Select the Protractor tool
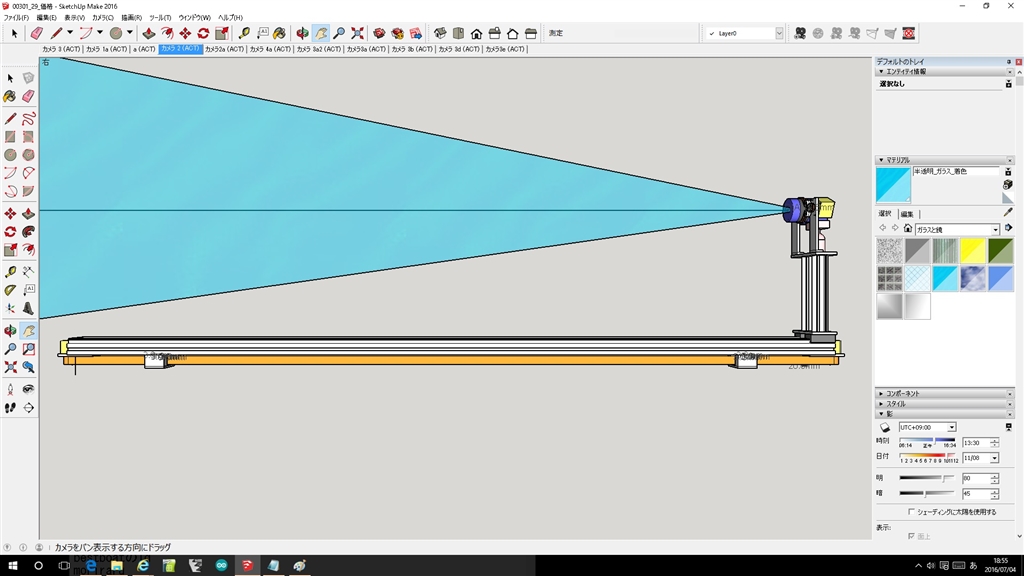The image size is (1024, 576). [10, 290]
